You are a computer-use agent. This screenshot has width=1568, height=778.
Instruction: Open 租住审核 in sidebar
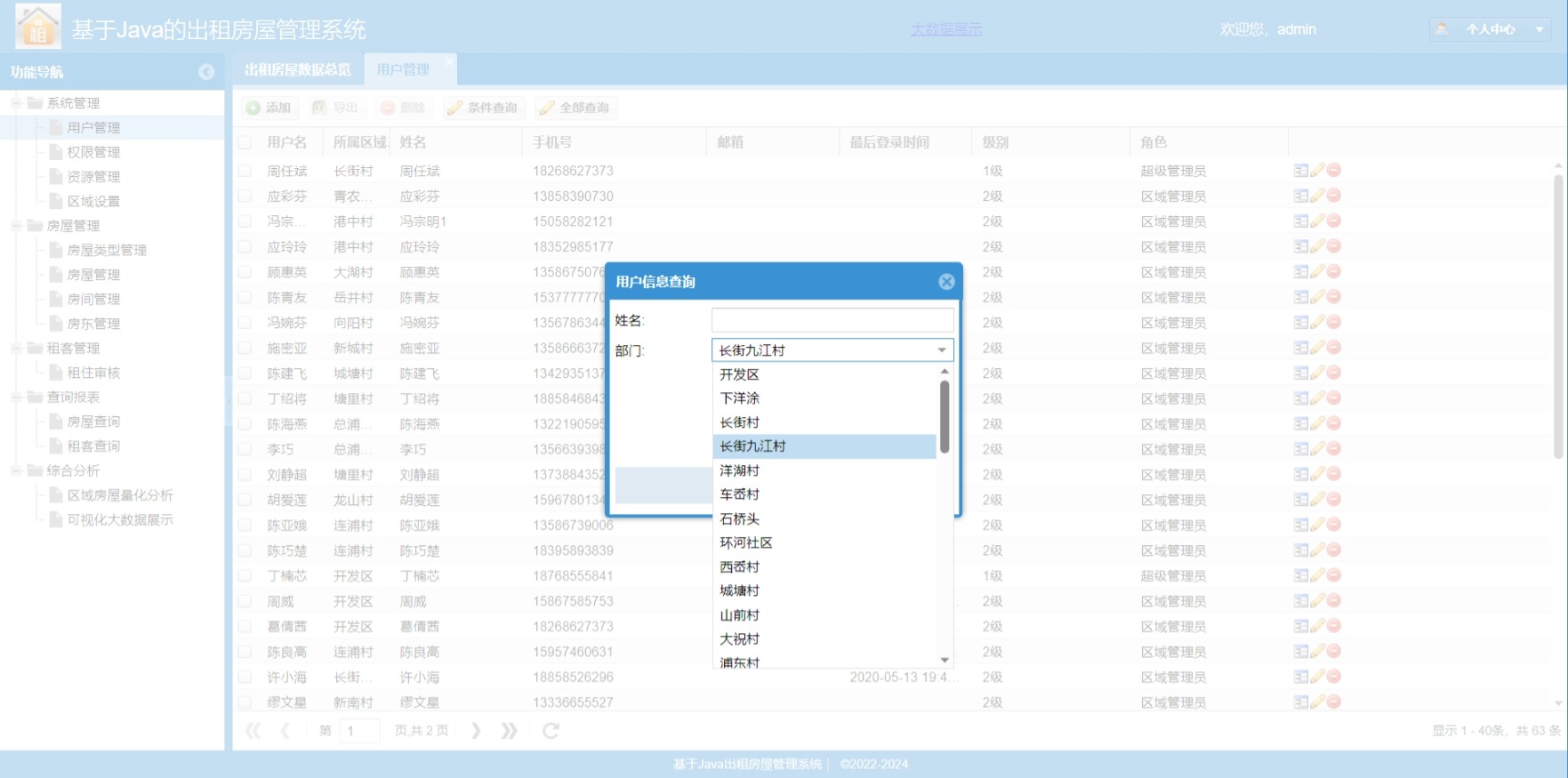(93, 373)
